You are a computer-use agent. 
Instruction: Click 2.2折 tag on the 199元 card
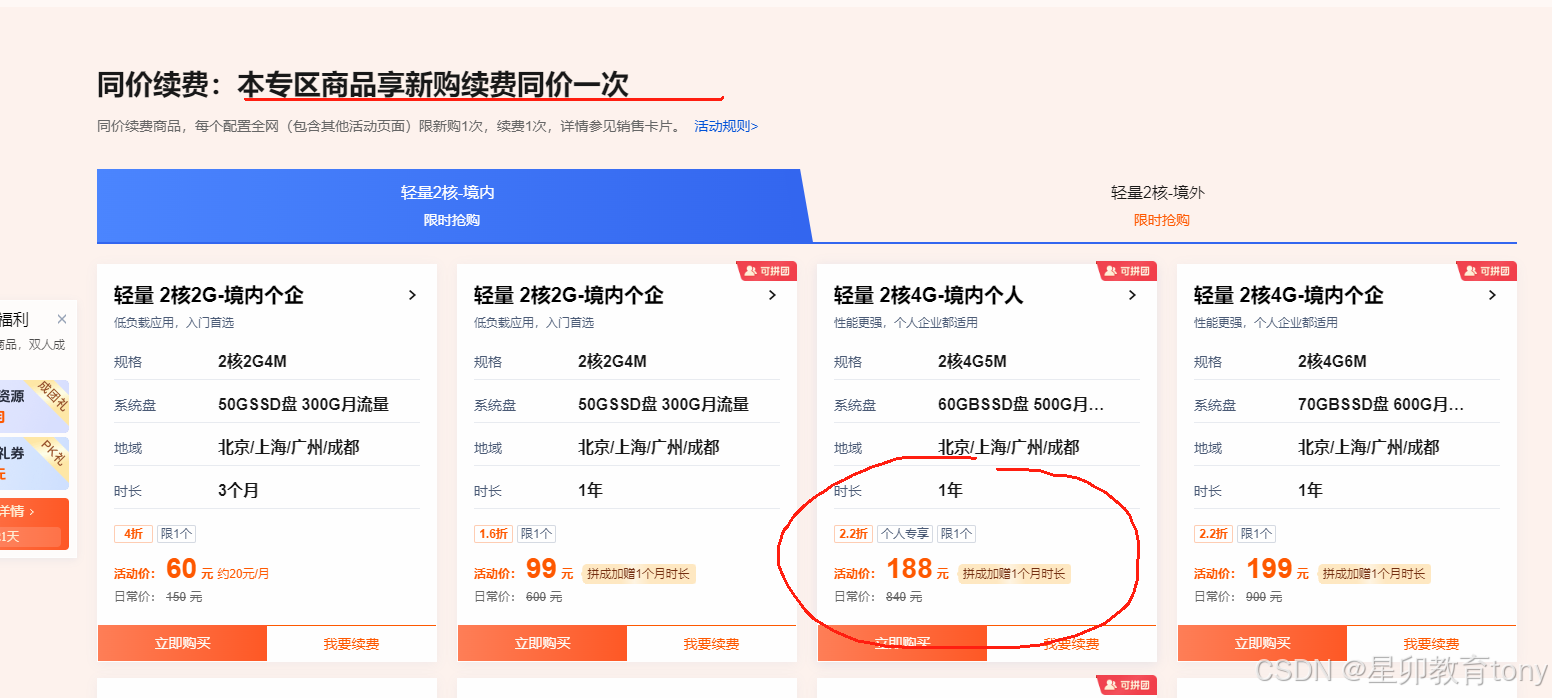click(x=1214, y=534)
